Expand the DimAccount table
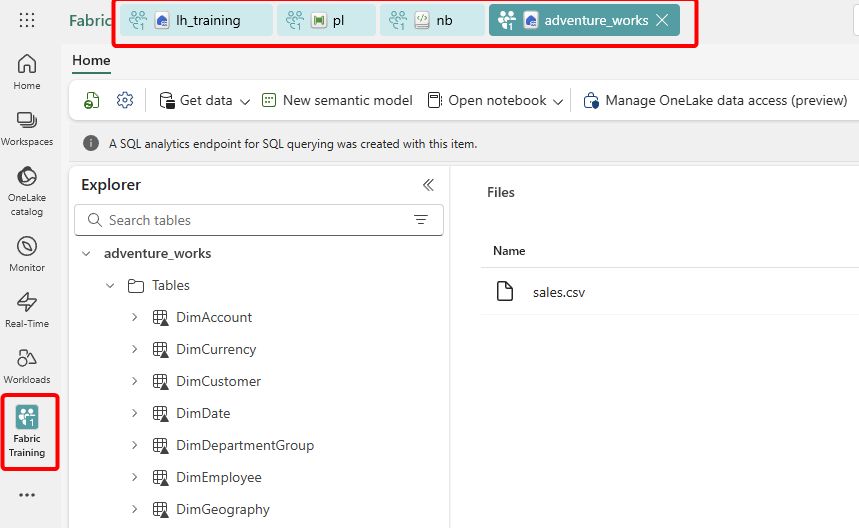859x528 pixels. coord(135,317)
